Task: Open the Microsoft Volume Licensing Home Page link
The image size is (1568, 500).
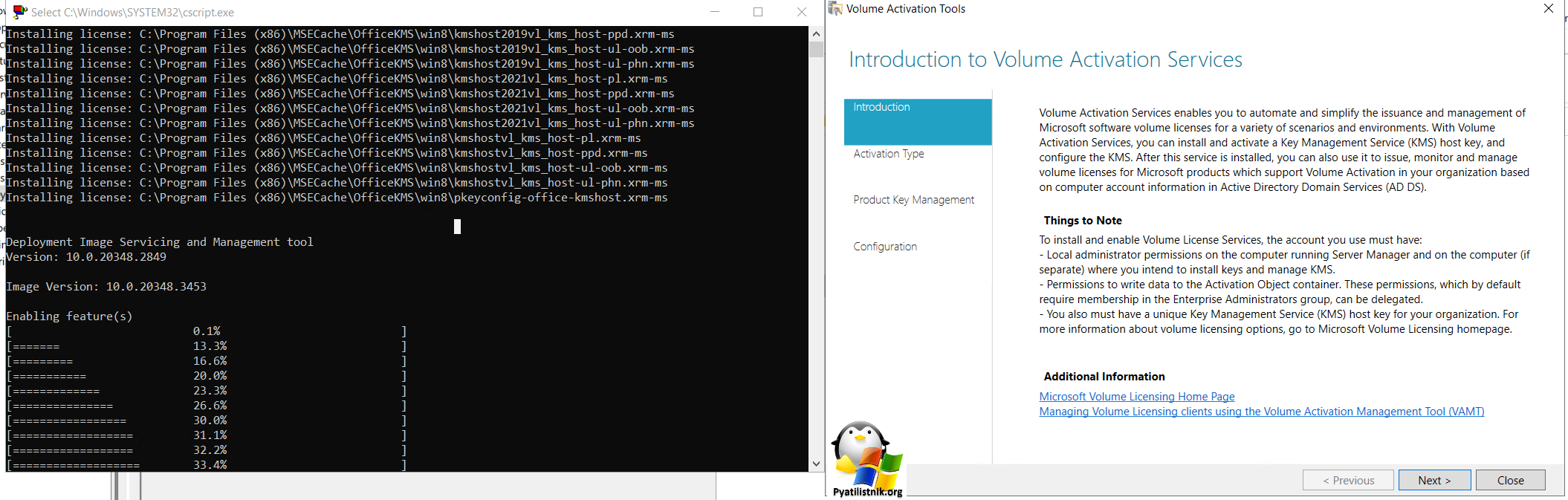Action: point(1137,397)
